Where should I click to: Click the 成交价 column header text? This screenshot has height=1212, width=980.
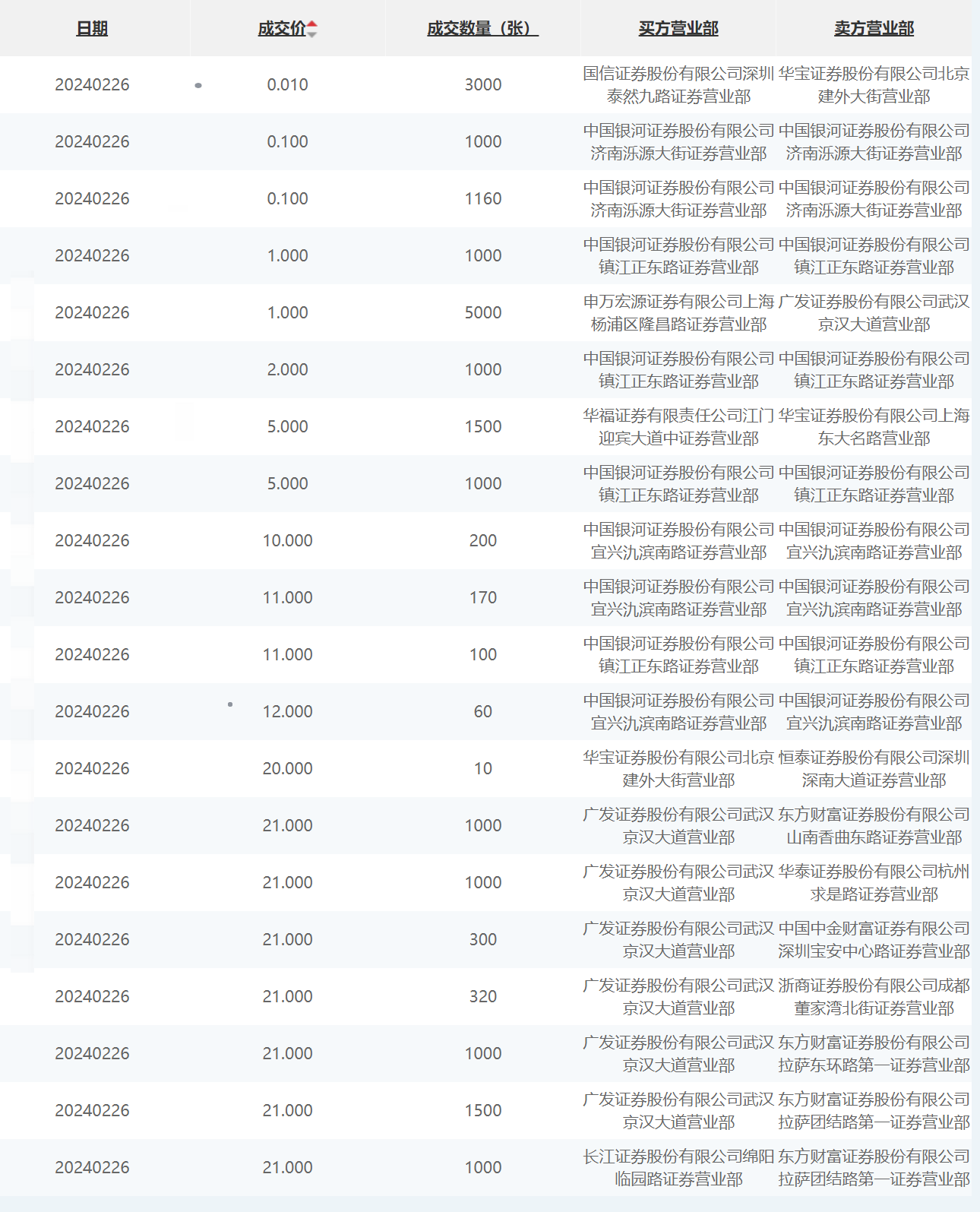coord(282,29)
